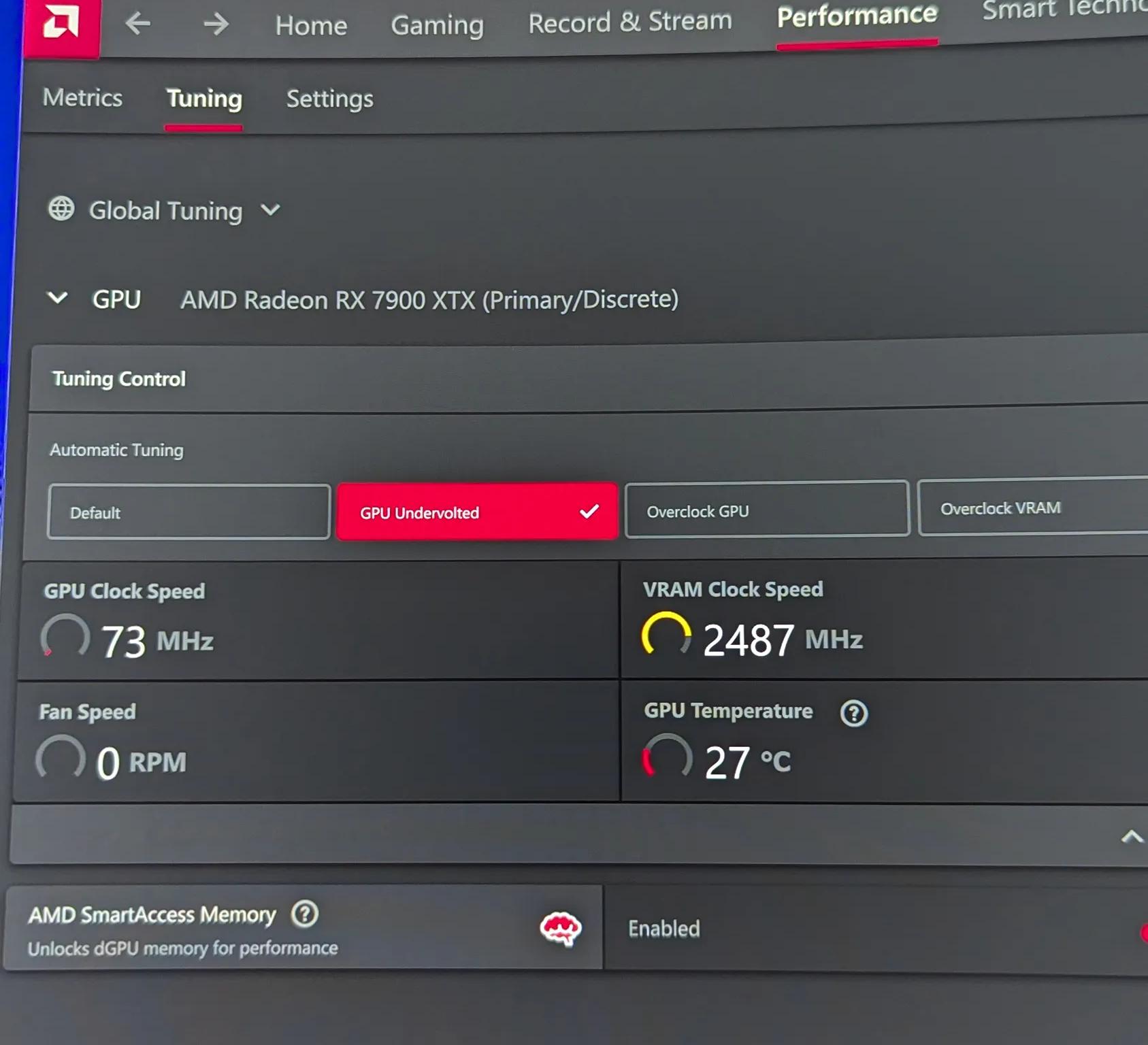Click the 27 °C value
This screenshot has height=1045, width=1148.
(x=748, y=762)
